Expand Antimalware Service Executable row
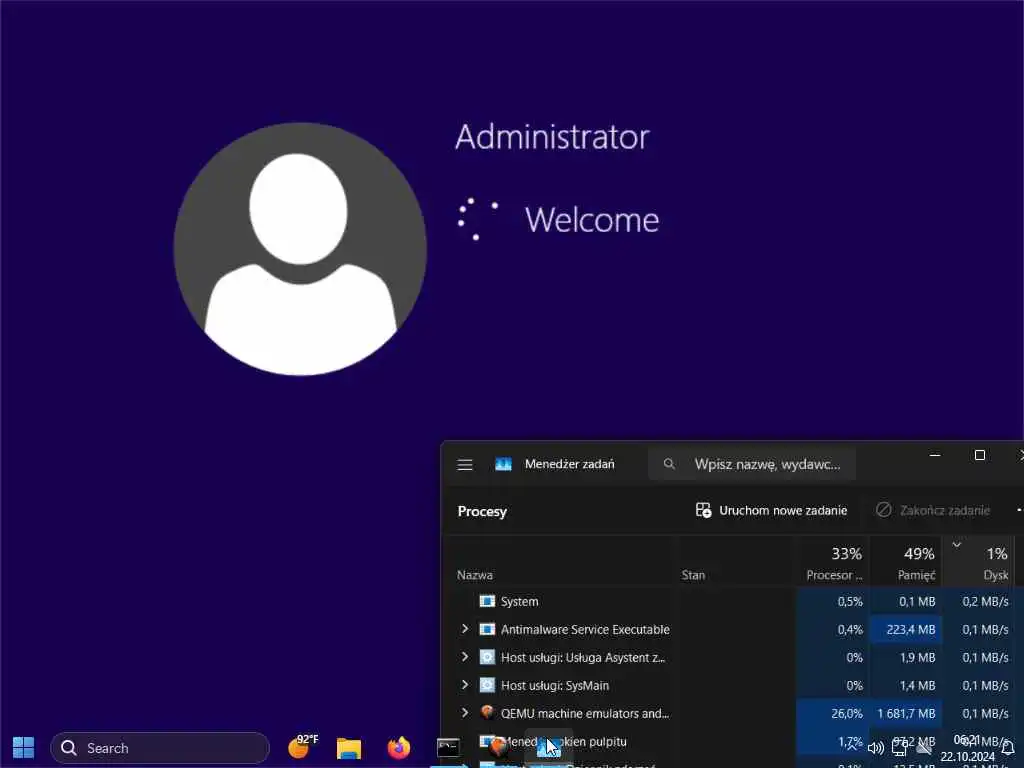Screen dimensions: 1024x768 [465, 629]
